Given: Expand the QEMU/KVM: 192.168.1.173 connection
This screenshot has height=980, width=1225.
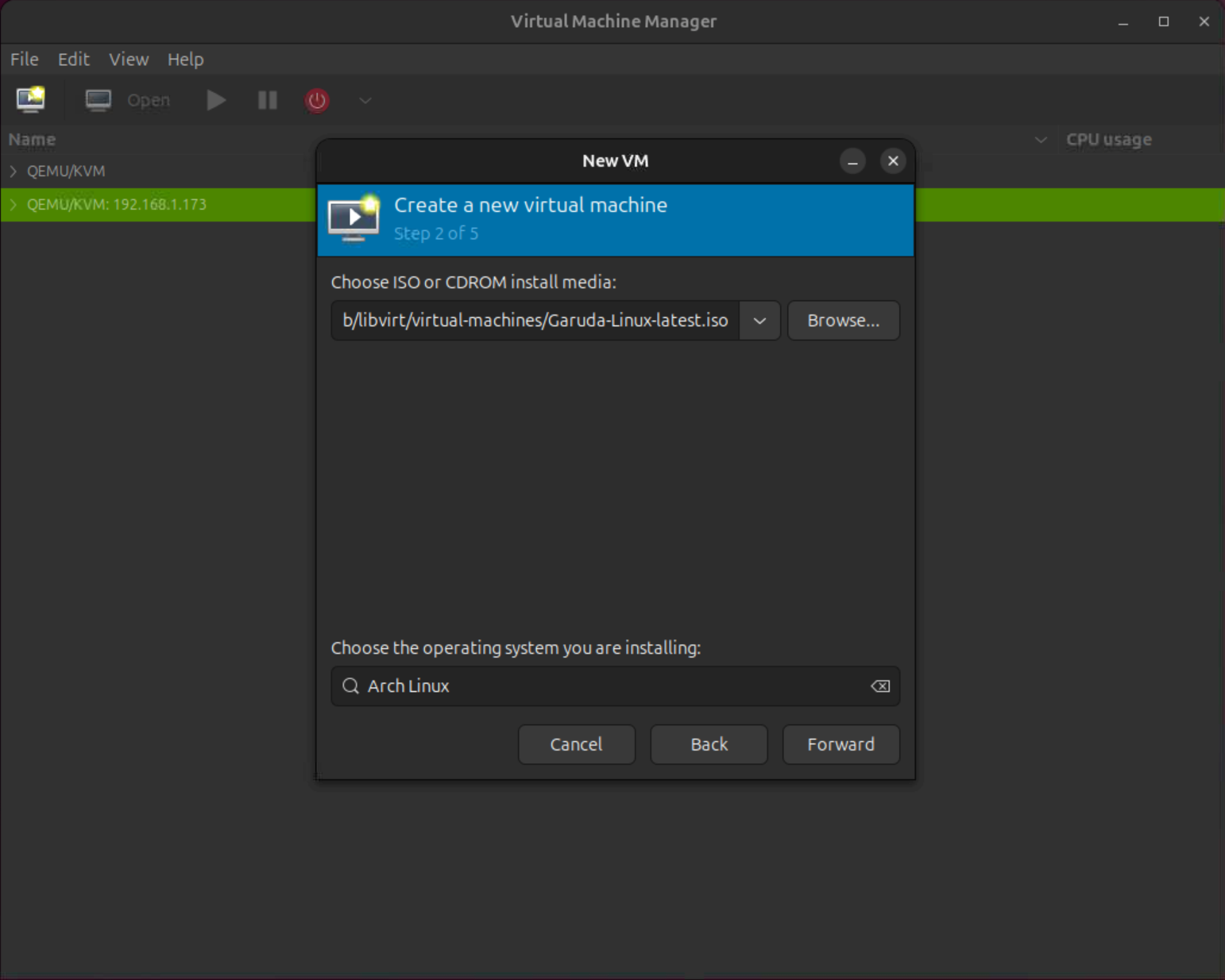Looking at the screenshot, I should (13, 204).
